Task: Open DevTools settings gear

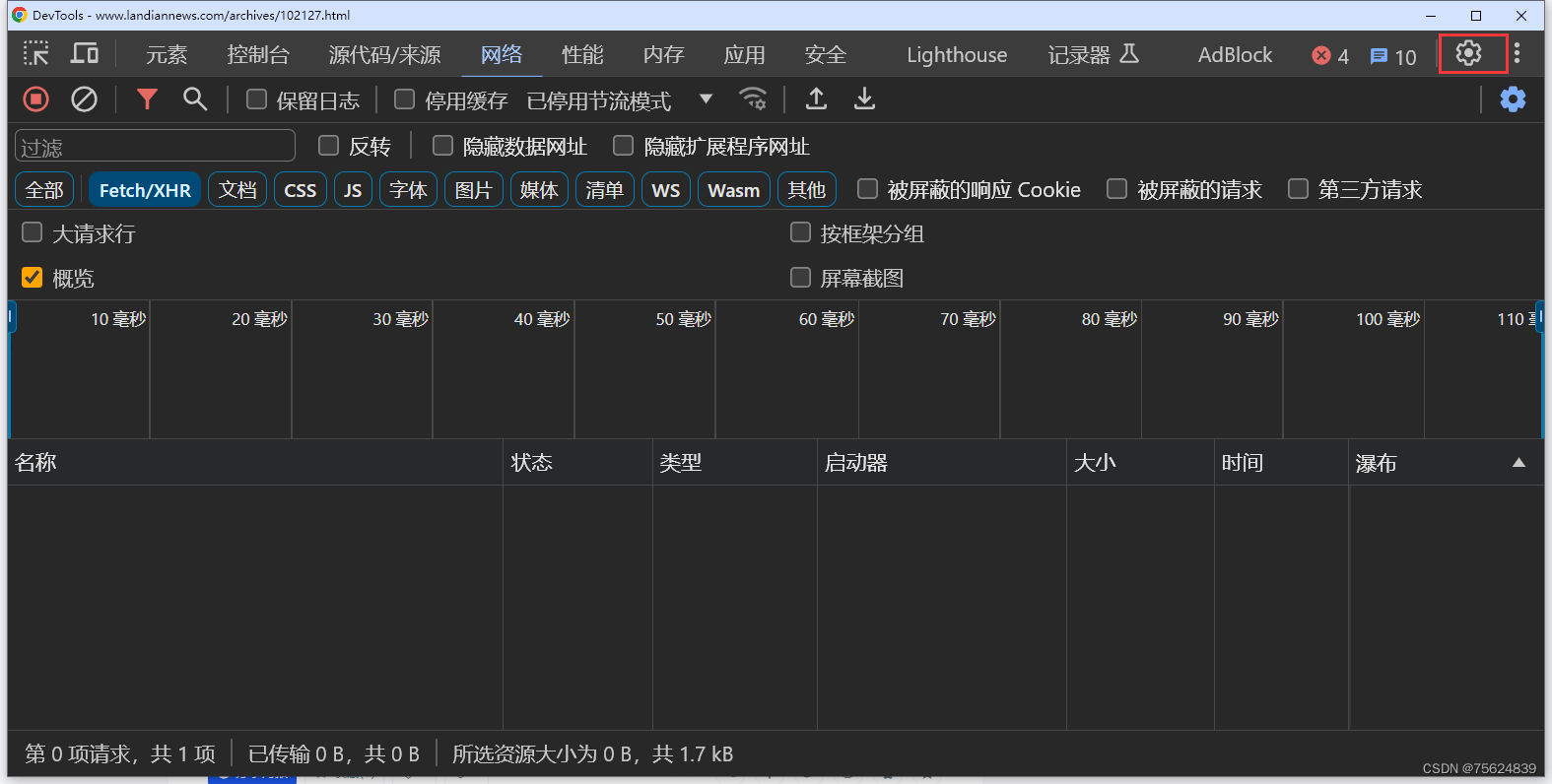Action: point(1468,53)
